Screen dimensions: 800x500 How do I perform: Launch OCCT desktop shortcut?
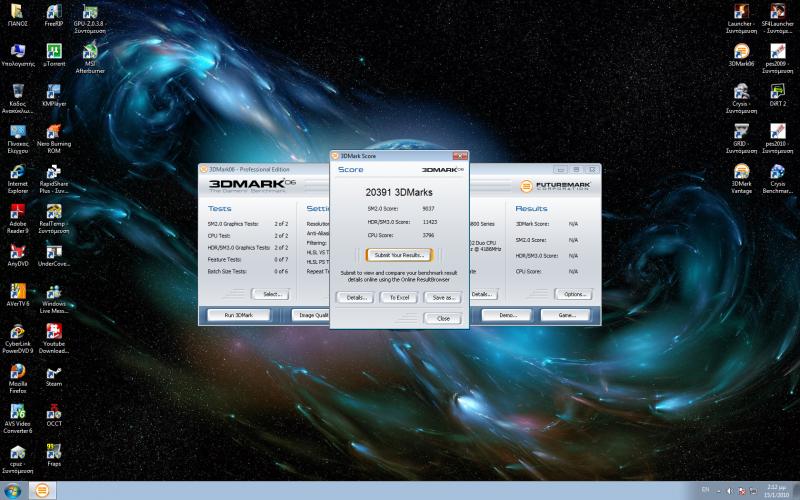54,415
